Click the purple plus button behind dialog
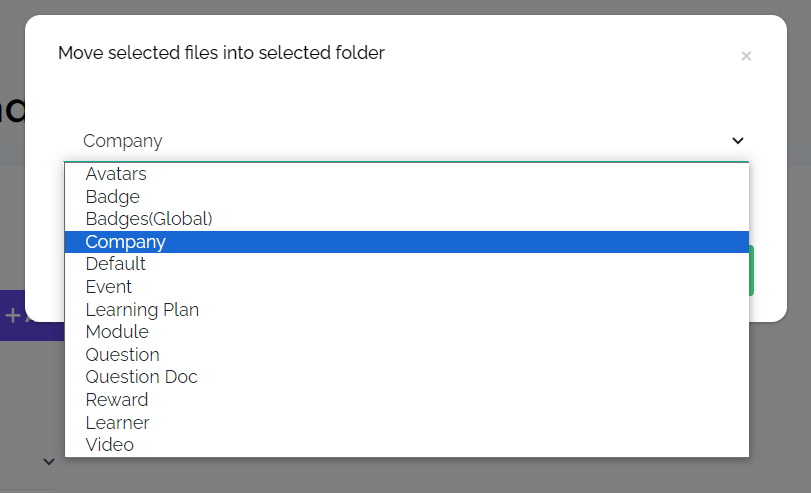Viewport: 811px width, 493px height. 13,315
